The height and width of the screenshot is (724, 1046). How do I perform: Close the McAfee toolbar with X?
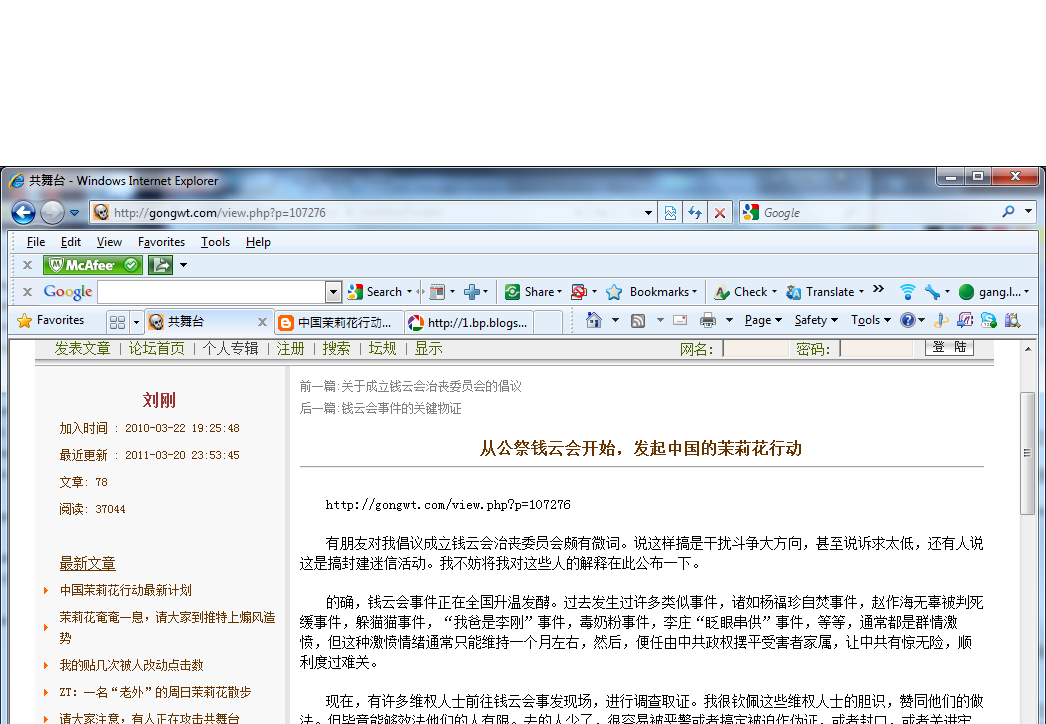tap(27, 265)
